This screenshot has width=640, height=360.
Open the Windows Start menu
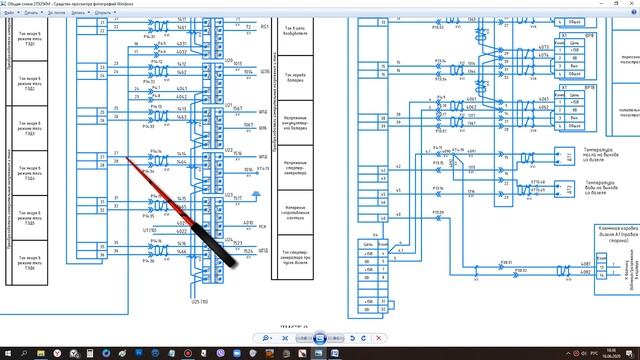point(8,353)
